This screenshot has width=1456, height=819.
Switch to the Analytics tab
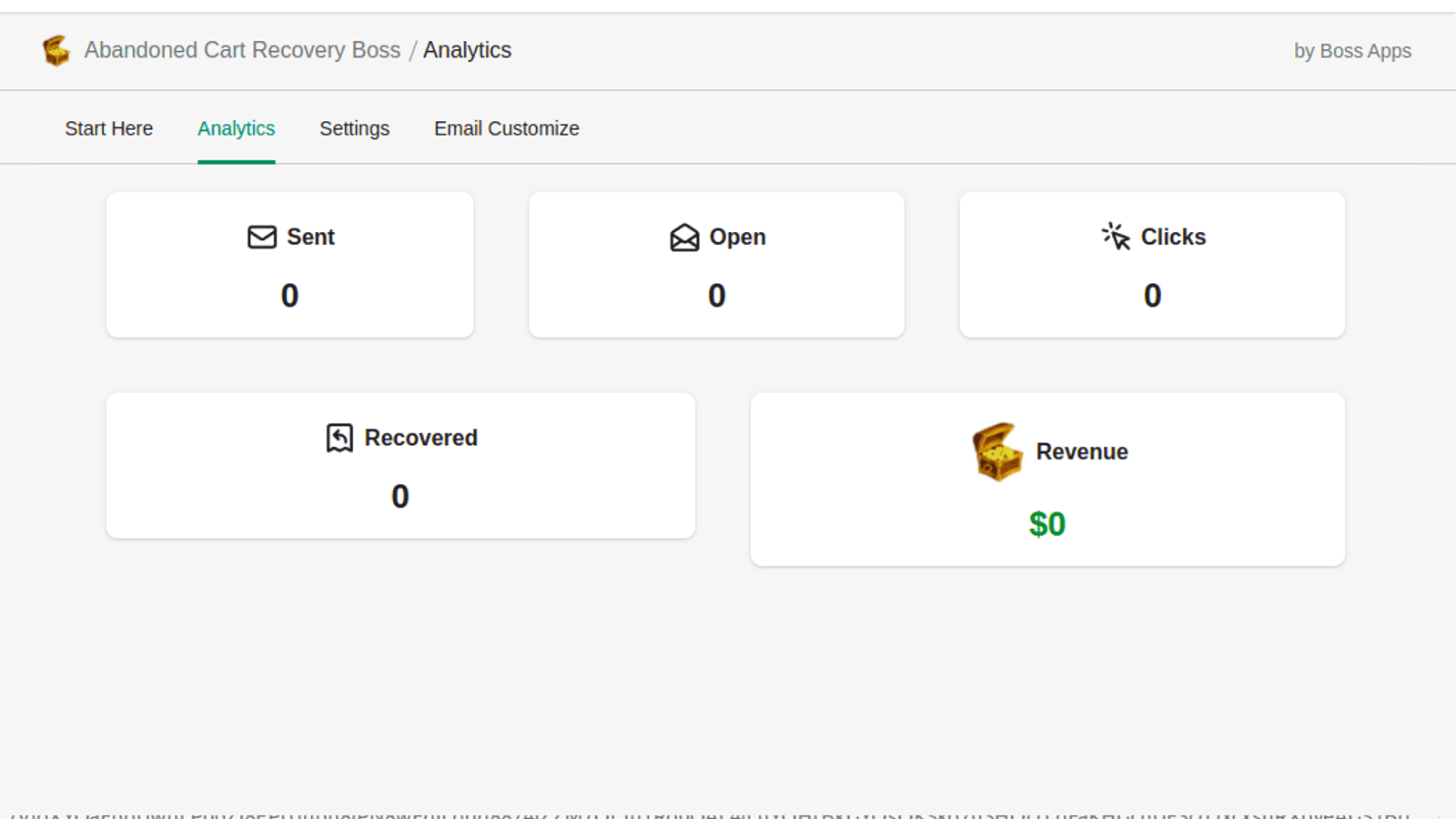[236, 129]
